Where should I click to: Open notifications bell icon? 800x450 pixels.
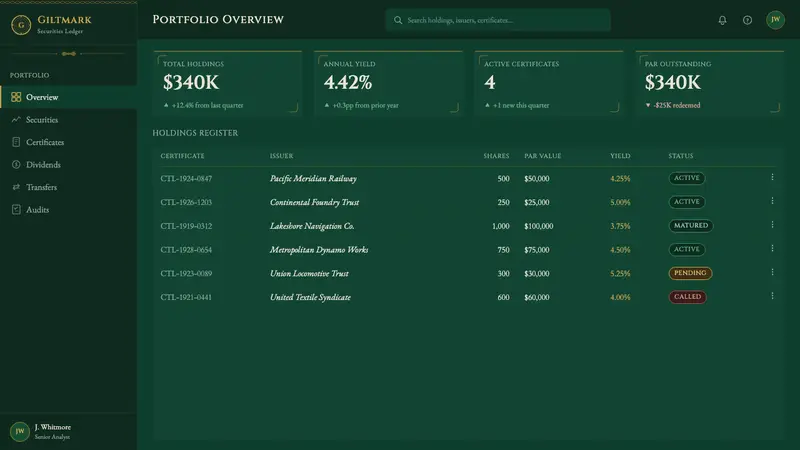722,20
